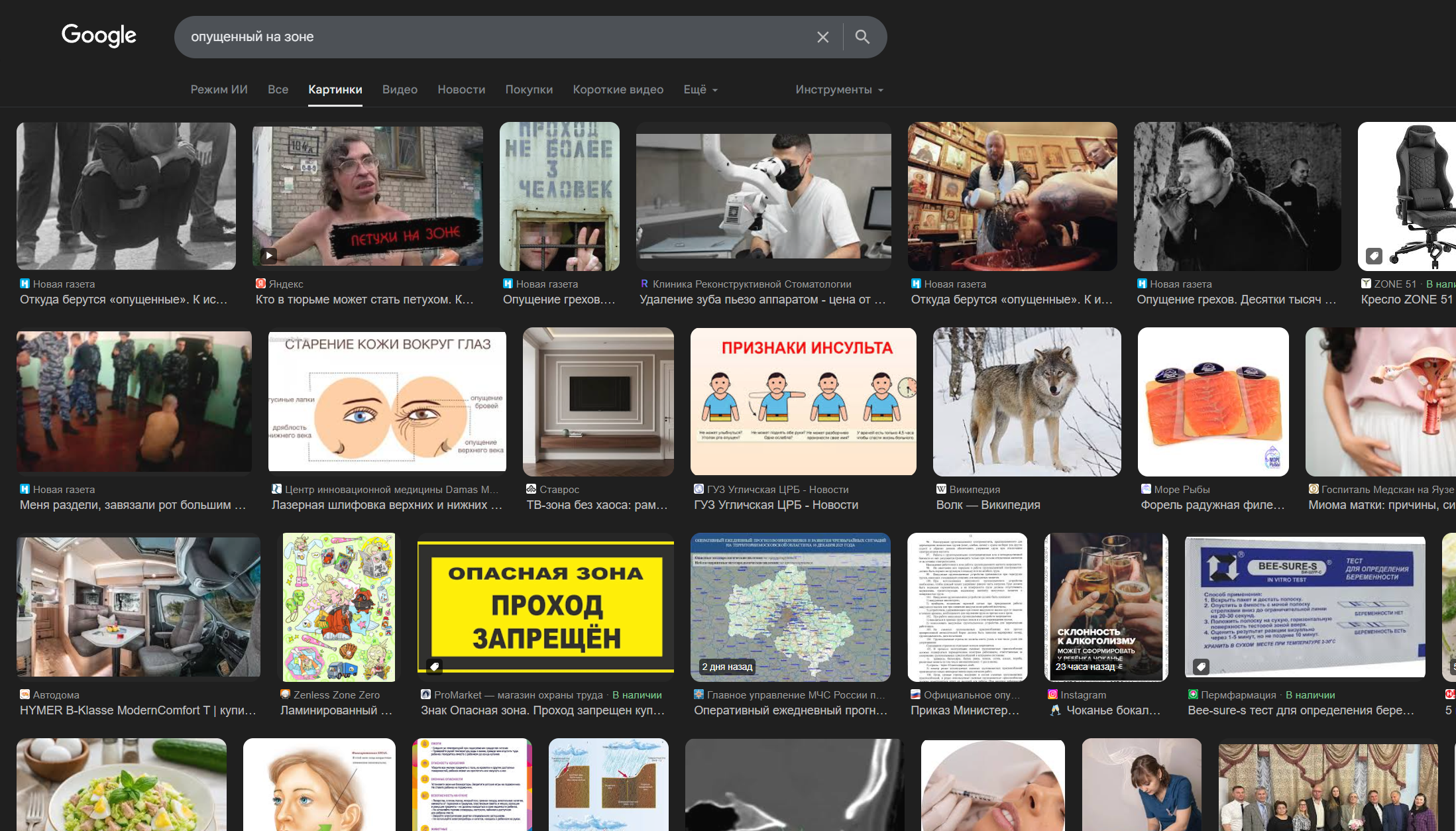Click the Google logo
The height and width of the screenshot is (831, 1456).
click(99, 36)
